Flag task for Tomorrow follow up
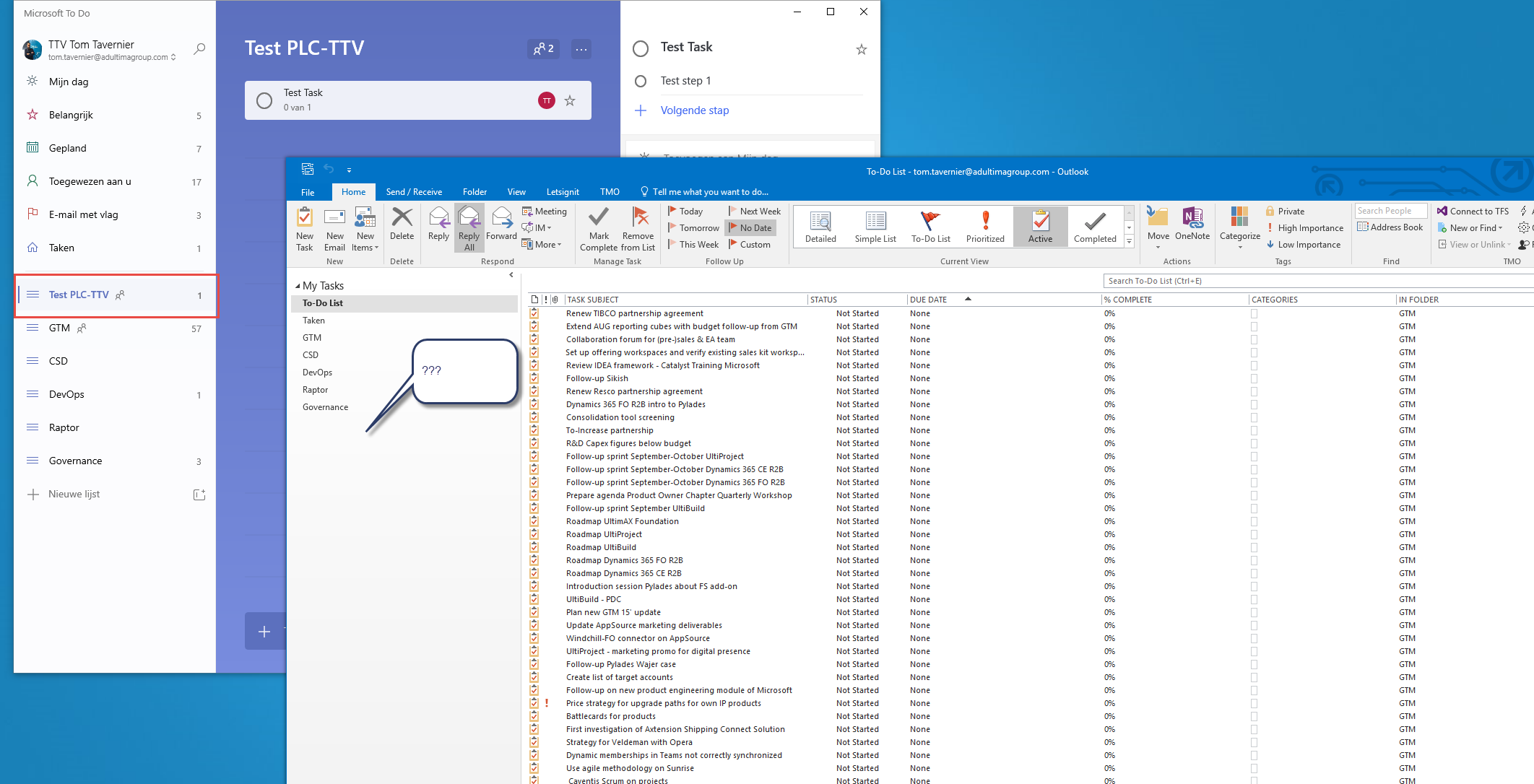Image resolution: width=1534 pixels, height=784 pixels. coord(693,228)
